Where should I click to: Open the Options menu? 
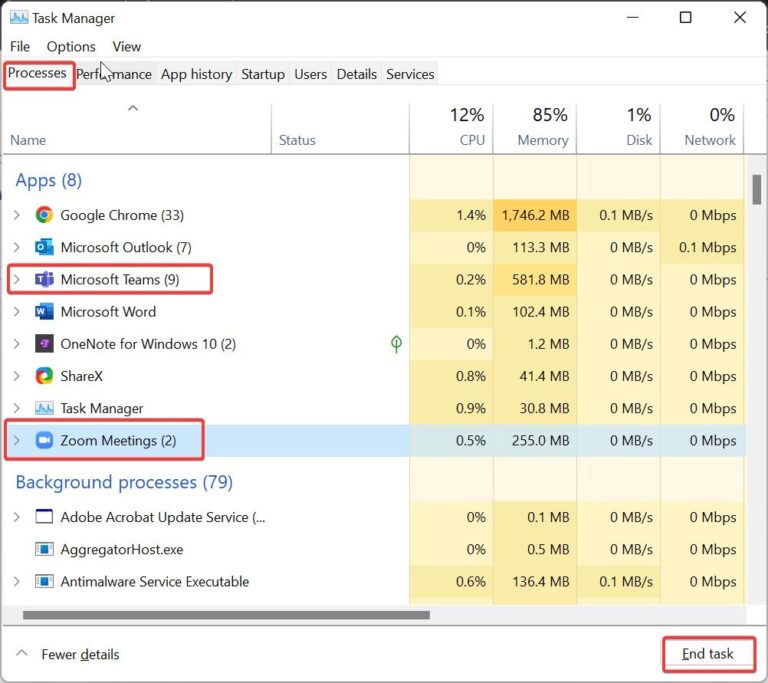[x=71, y=47]
